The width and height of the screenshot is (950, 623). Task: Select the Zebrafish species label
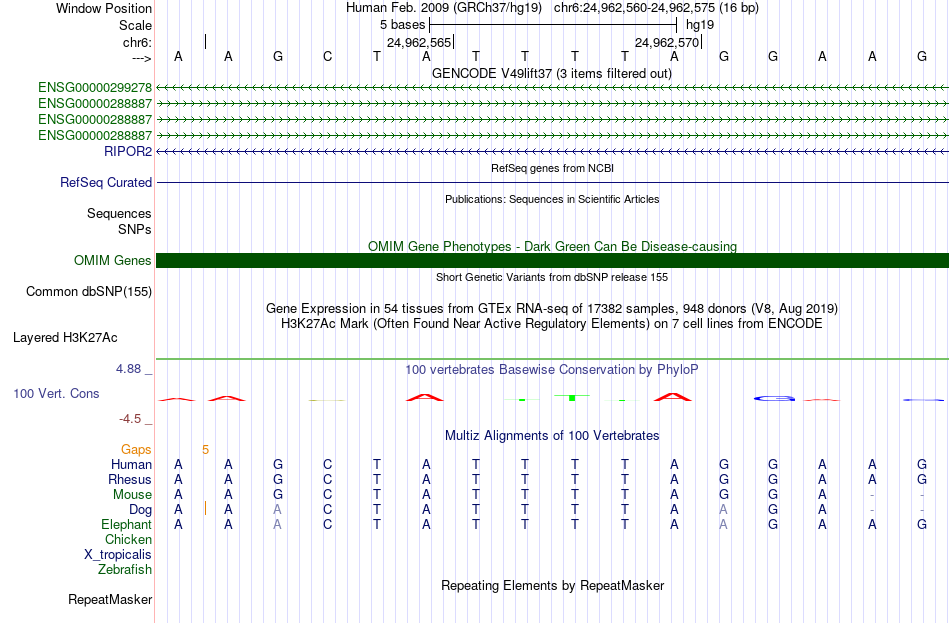[125, 570]
